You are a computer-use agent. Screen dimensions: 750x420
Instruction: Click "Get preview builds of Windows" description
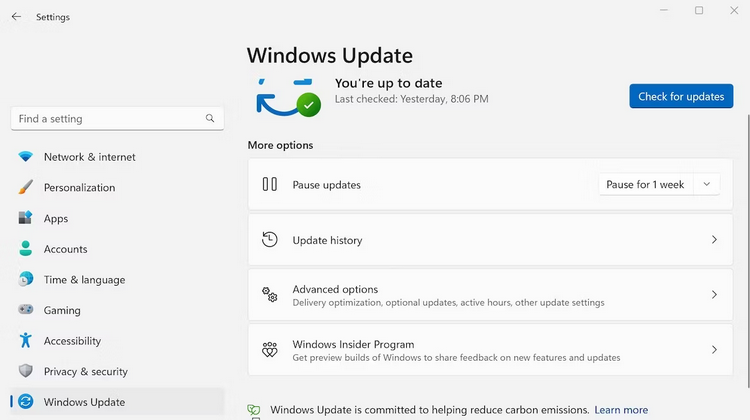pyautogui.click(x=456, y=357)
